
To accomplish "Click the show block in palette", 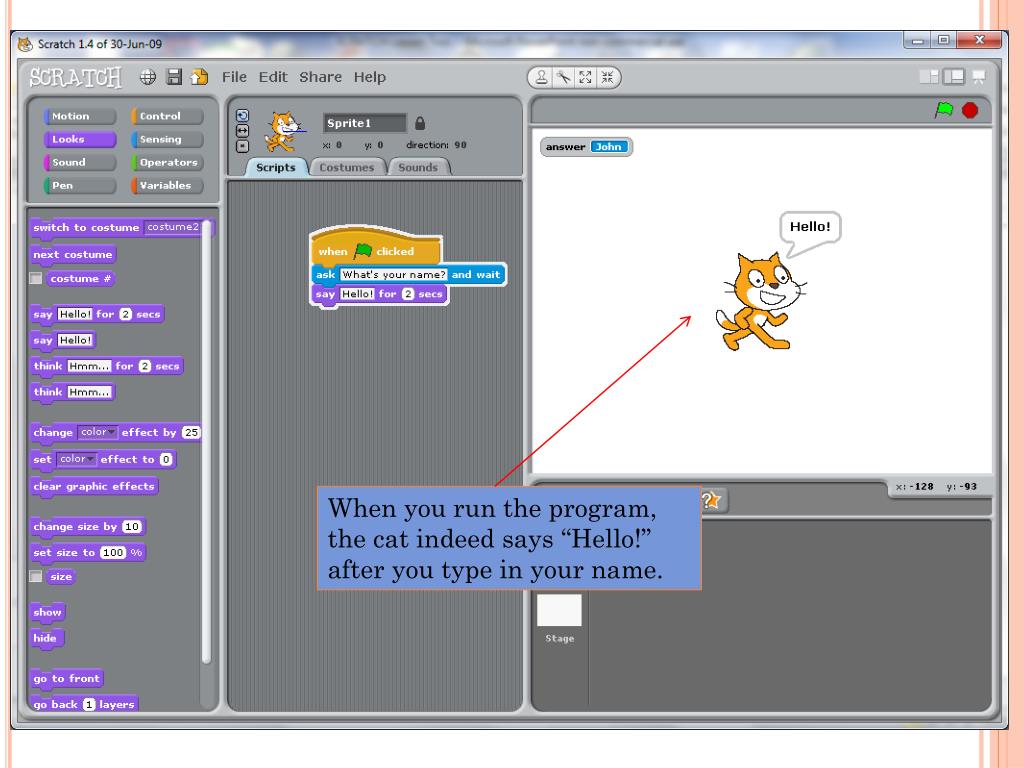I will click(x=47, y=612).
